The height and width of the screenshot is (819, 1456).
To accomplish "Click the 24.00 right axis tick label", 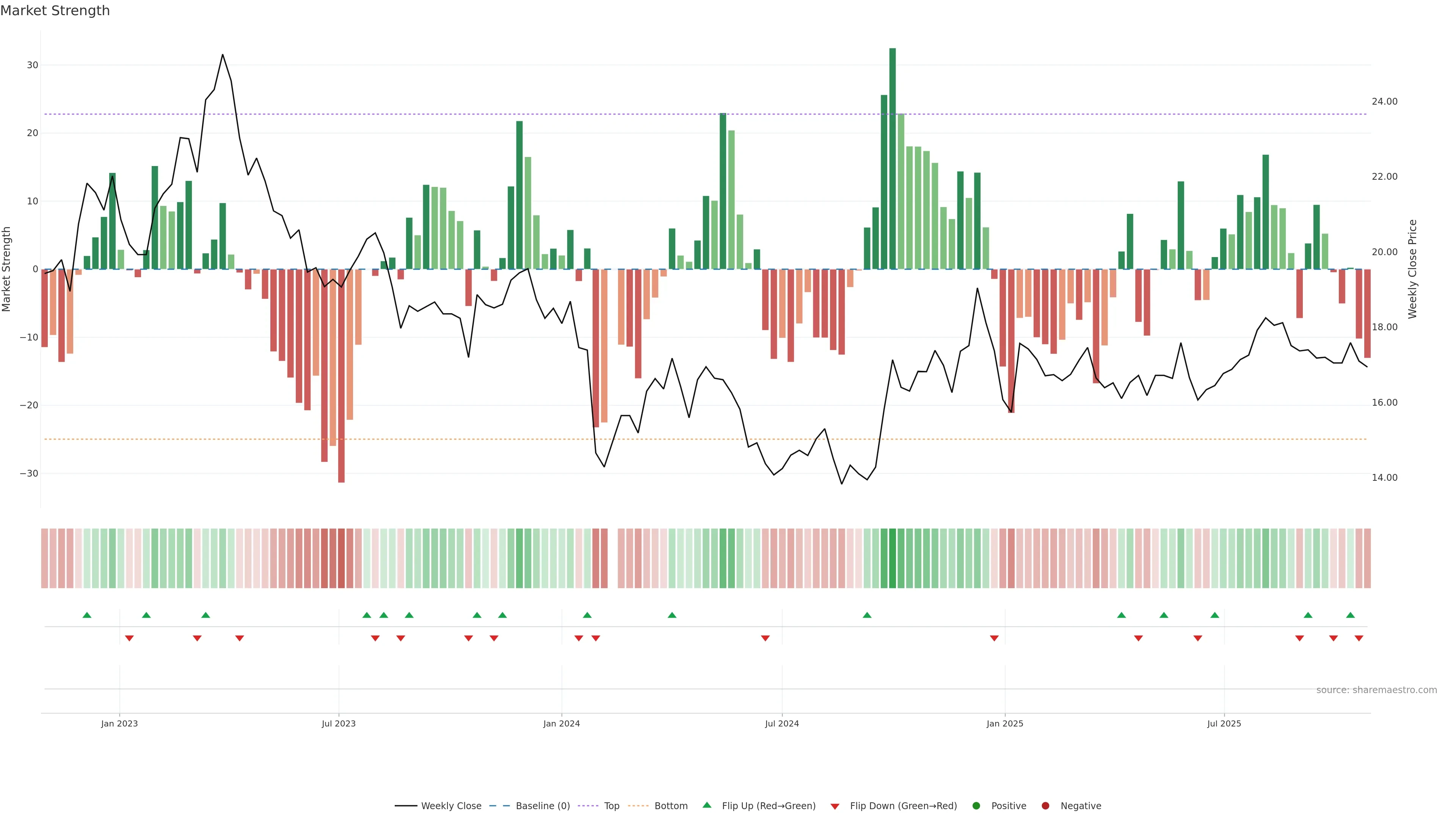I will pyautogui.click(x=1384, y=102).
